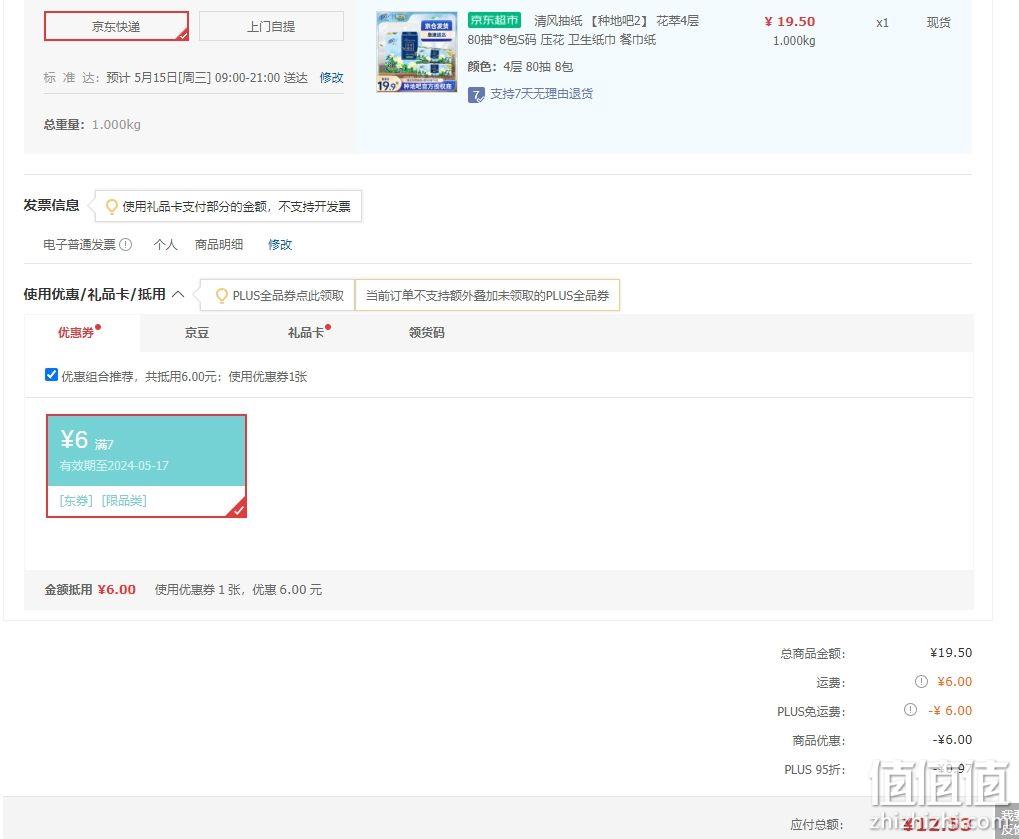The image size is (1019, 839).
Task: Choose 上门自提 pickup option
Action: 271,27
